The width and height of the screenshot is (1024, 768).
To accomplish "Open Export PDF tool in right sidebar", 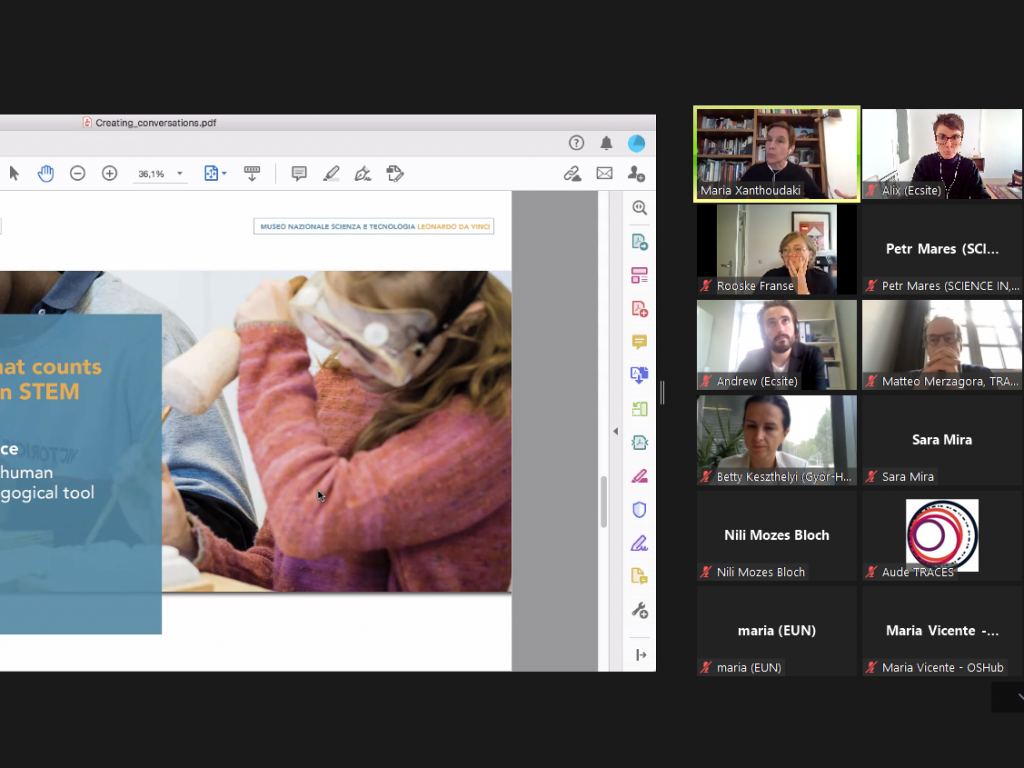I will pos(639,241).
